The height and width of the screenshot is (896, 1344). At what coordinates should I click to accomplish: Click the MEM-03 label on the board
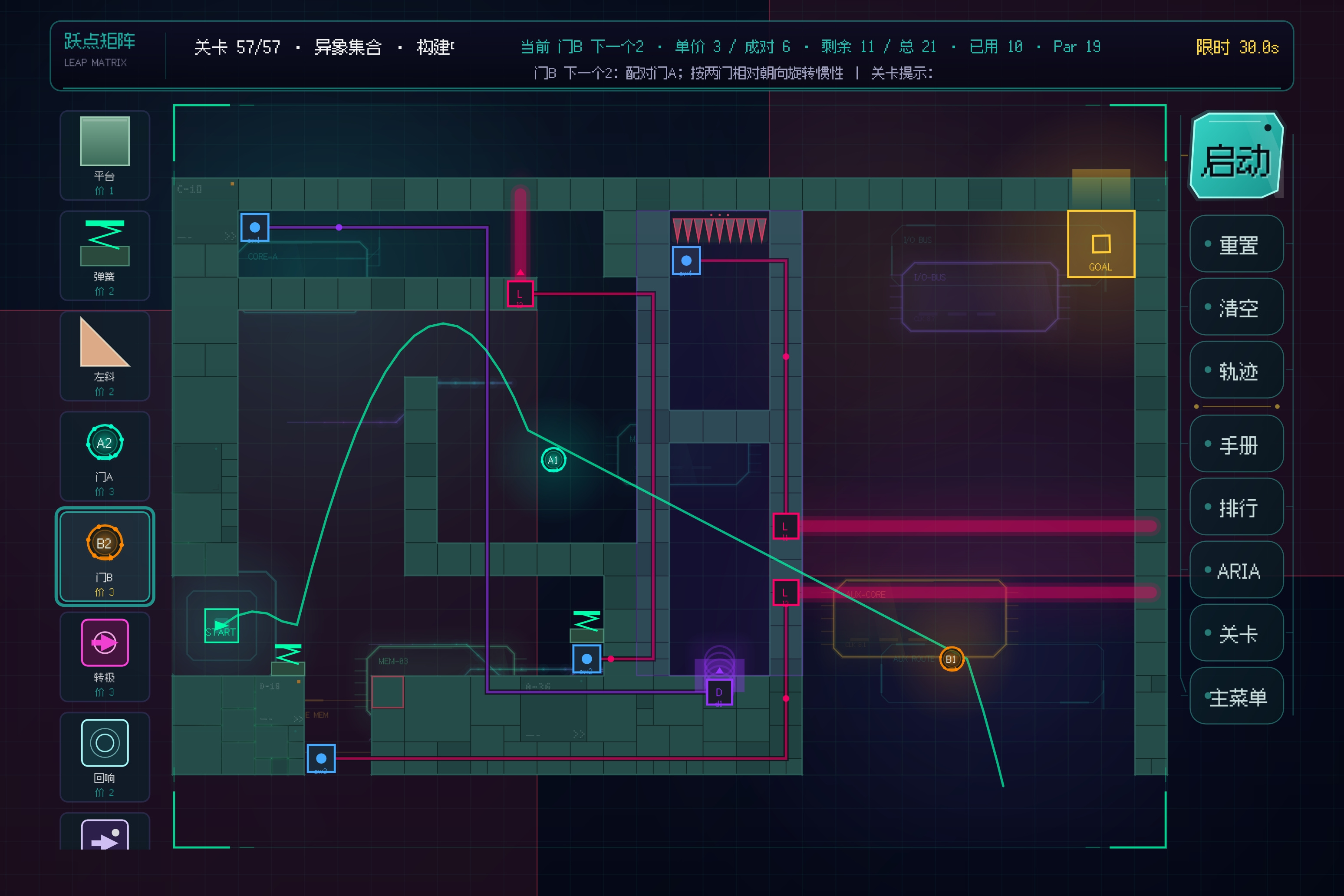393,661
